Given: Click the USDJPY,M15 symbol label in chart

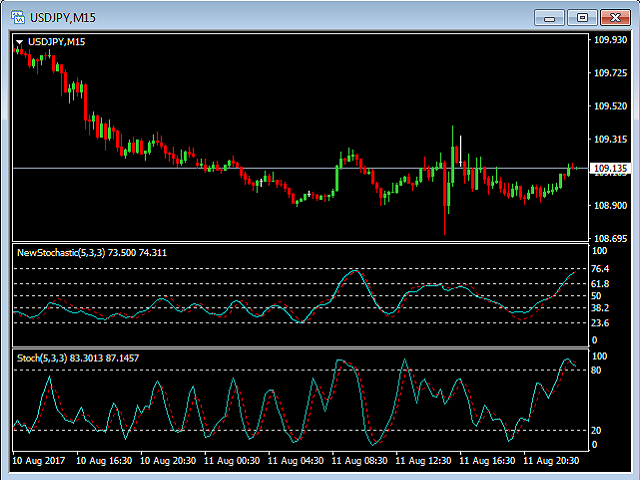Looking at the screenshot, I should tap(56, 41).
